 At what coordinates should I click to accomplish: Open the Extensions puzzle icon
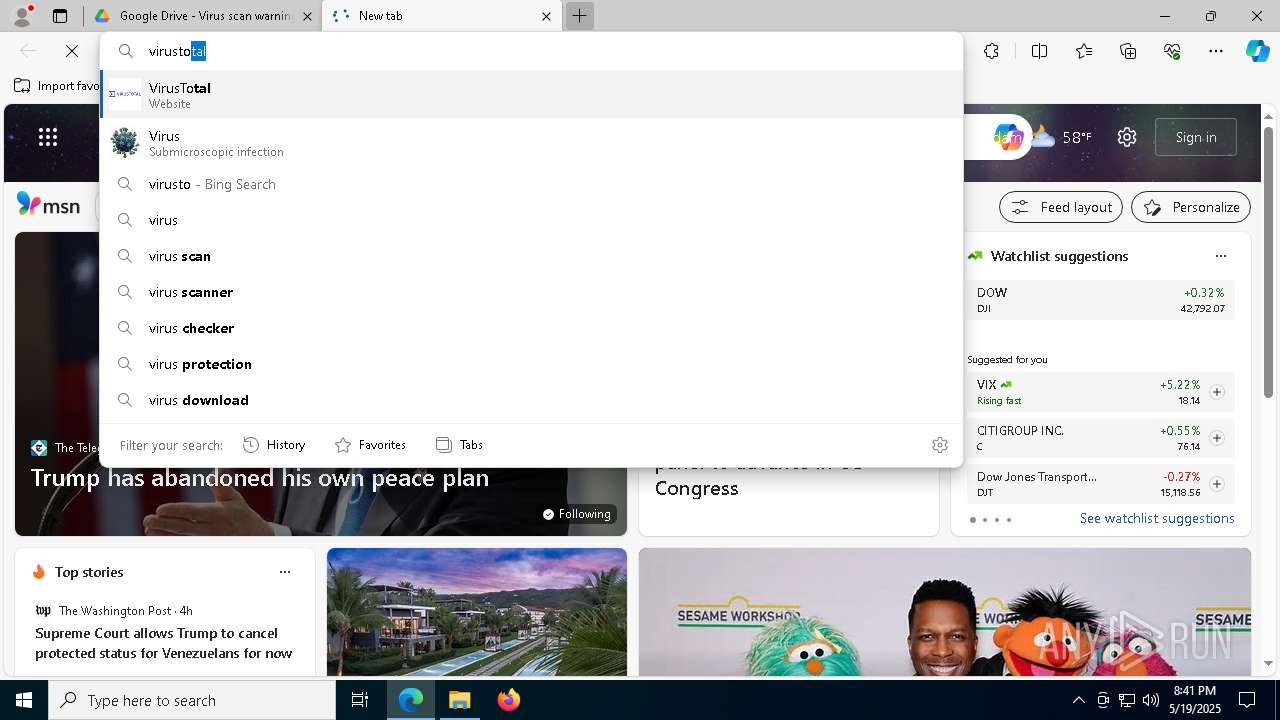tap(991, 51)
